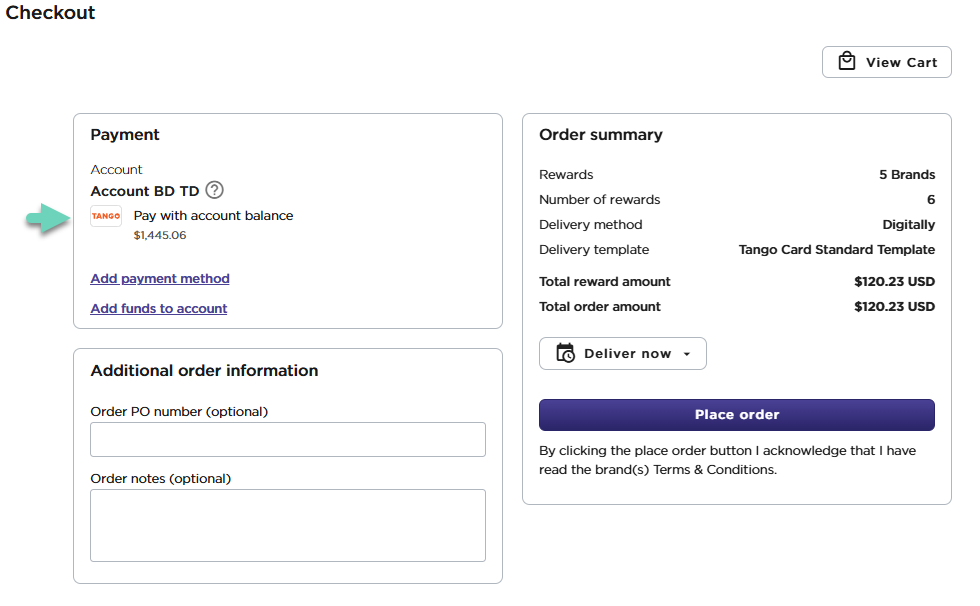Expand the Deliver now dropdown caret
980x606 pixels.
coord(687,354)
